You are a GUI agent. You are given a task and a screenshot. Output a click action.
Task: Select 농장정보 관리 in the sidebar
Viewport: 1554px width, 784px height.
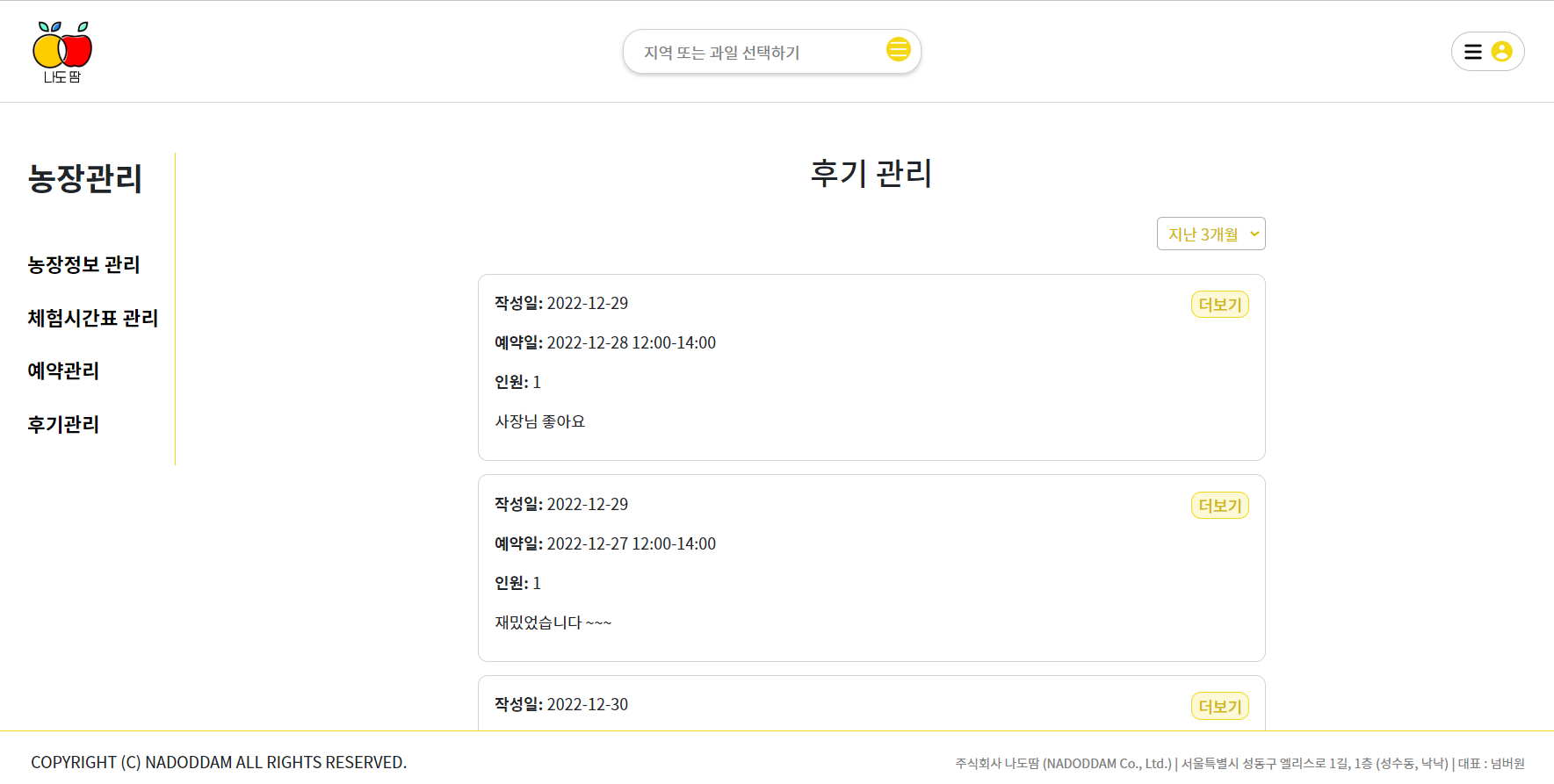[x=83, y=264]
